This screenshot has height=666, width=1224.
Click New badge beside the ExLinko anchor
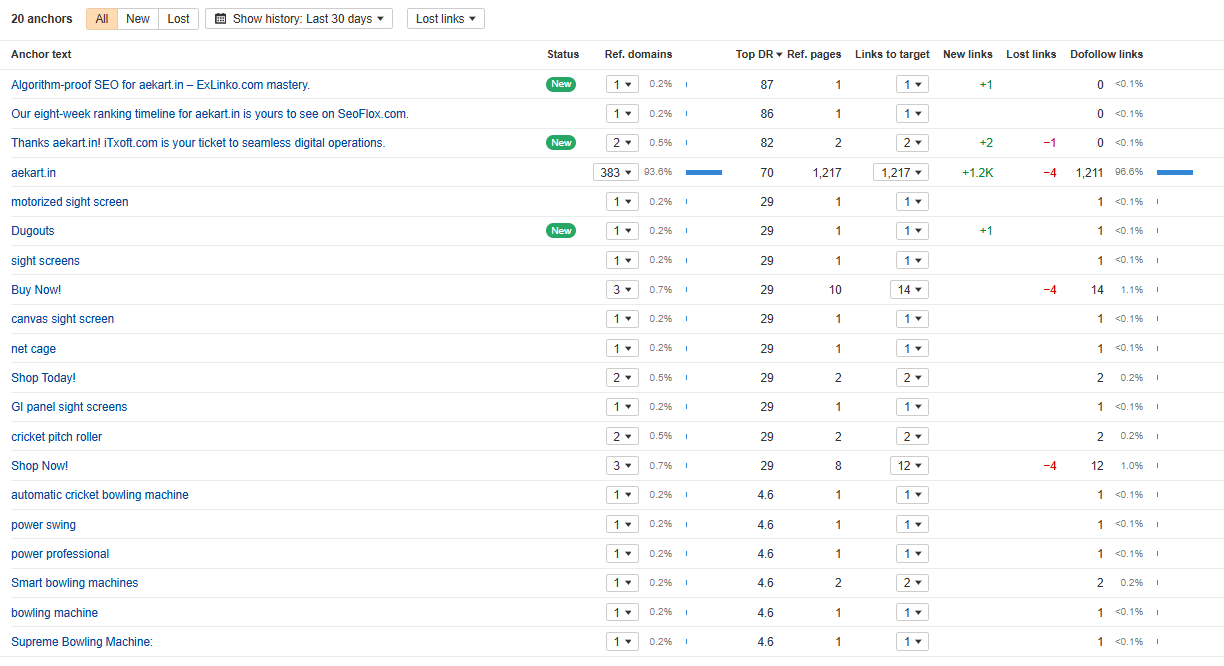(561, 84)
